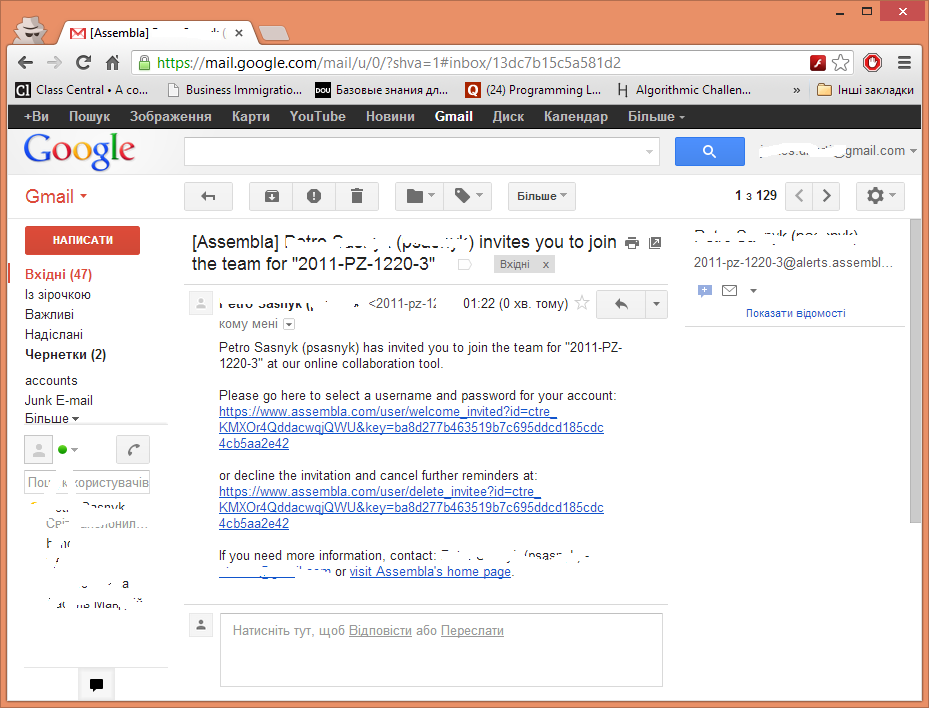Image resolution: width=929 pixels, height=708 pixels.
Task: Show the newer conversation arrow
Action: point(799,196)
